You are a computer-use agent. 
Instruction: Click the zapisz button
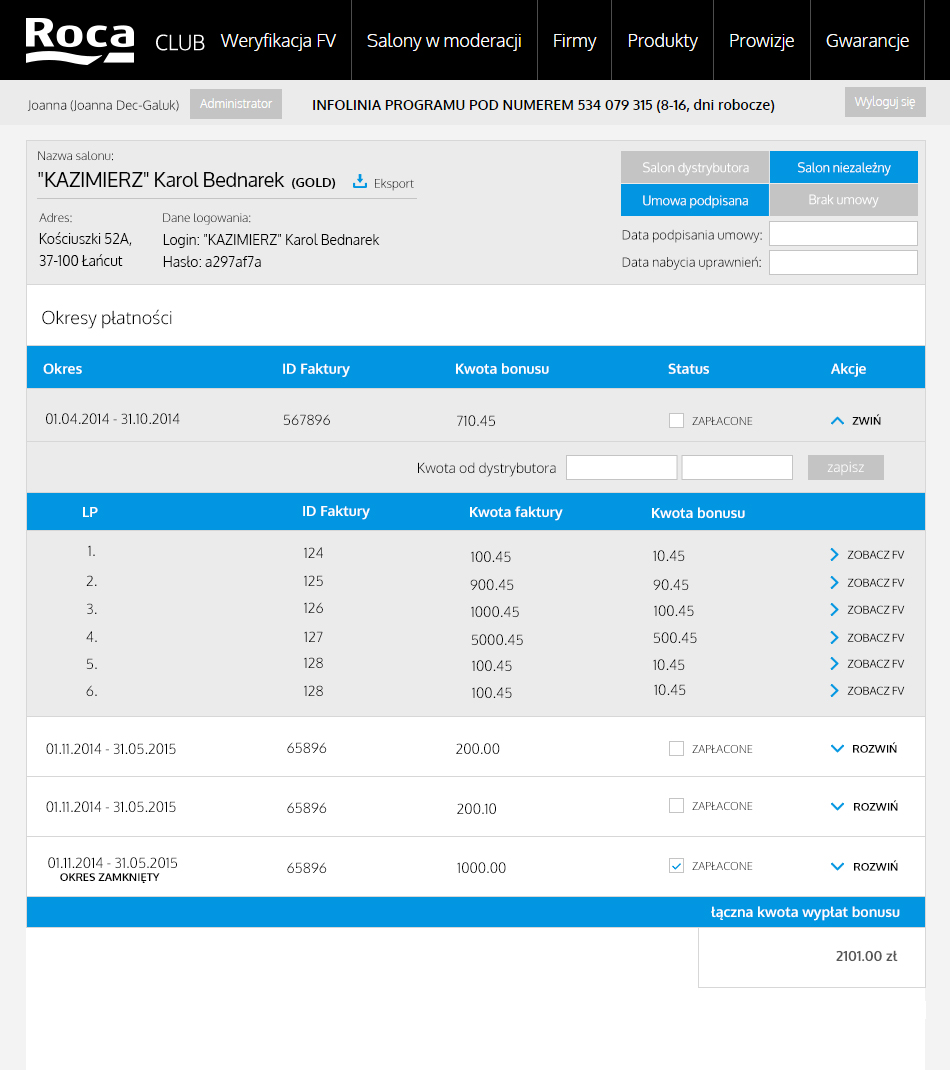[846, 467]
